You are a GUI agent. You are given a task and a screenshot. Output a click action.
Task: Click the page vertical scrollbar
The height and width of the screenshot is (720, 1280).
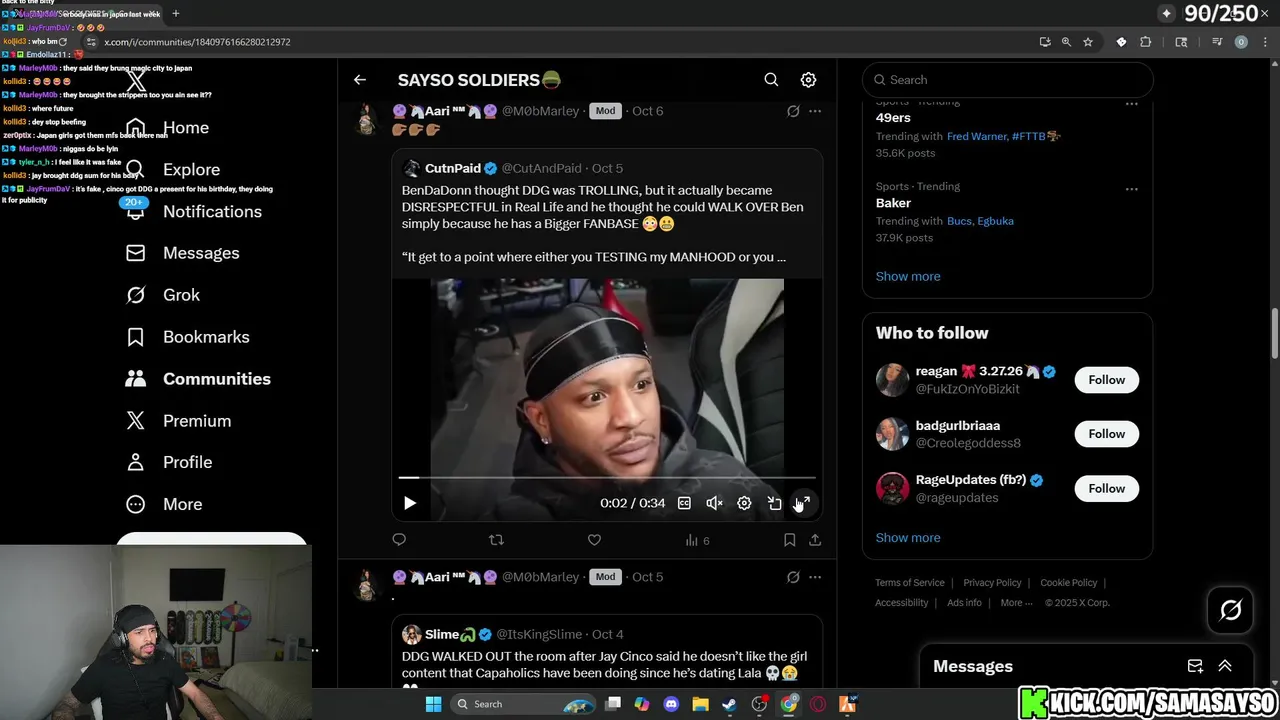pyautogui.click(x=1274, y=335)
